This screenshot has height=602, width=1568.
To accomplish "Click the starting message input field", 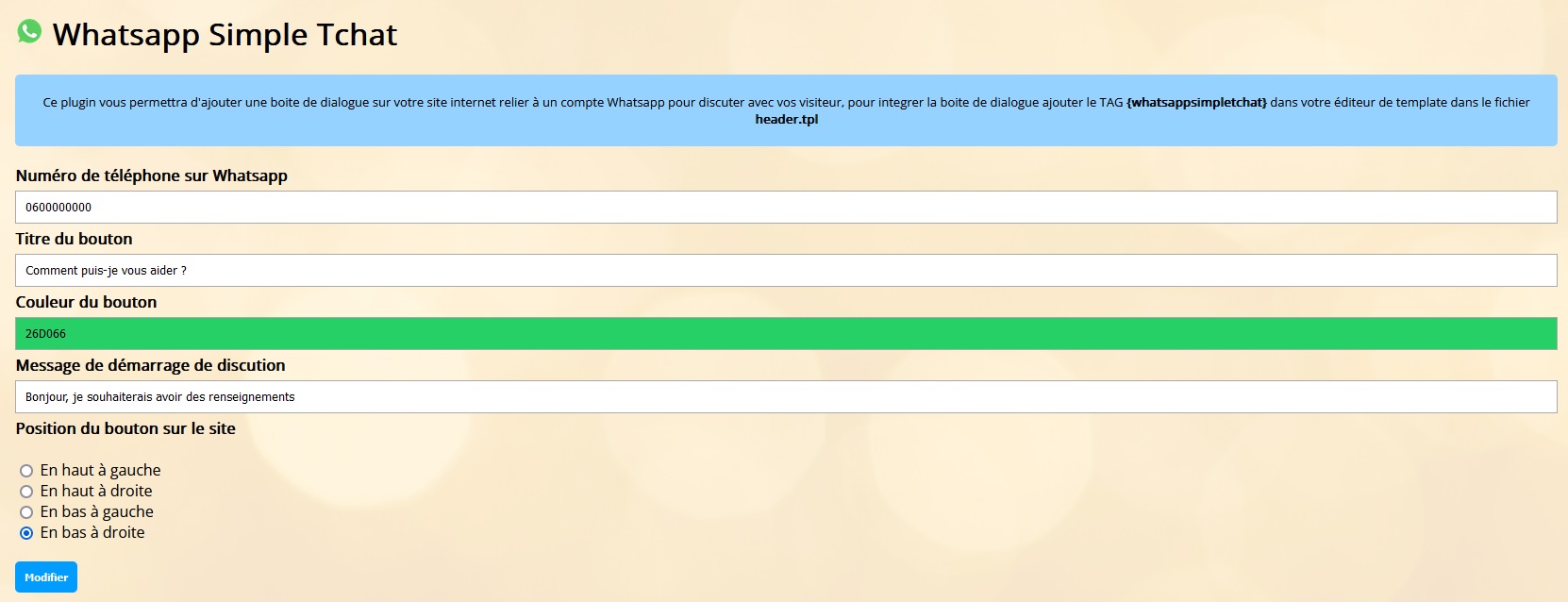I will [786, 396].
